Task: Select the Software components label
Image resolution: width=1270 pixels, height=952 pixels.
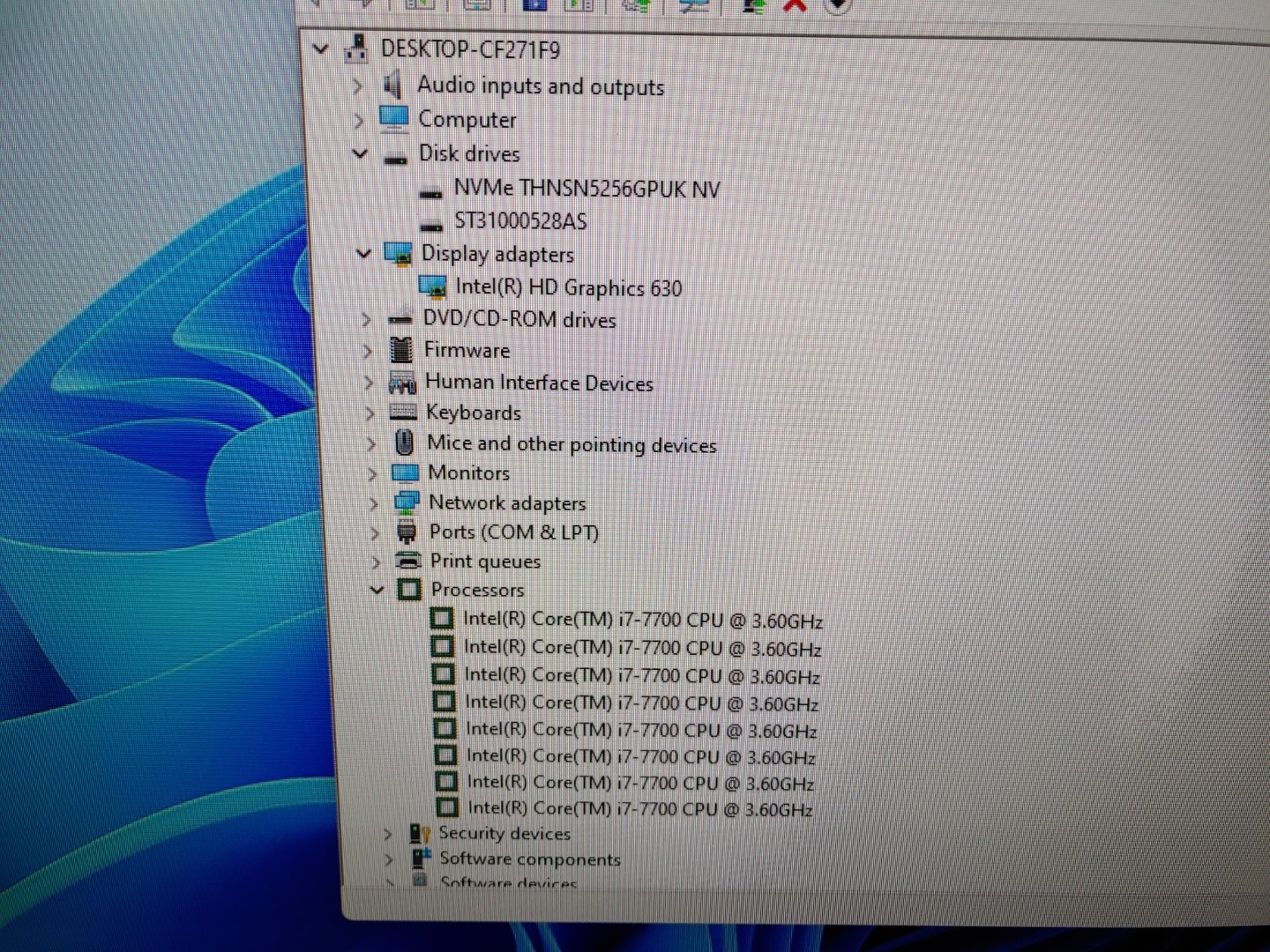Action: (530, 859)
